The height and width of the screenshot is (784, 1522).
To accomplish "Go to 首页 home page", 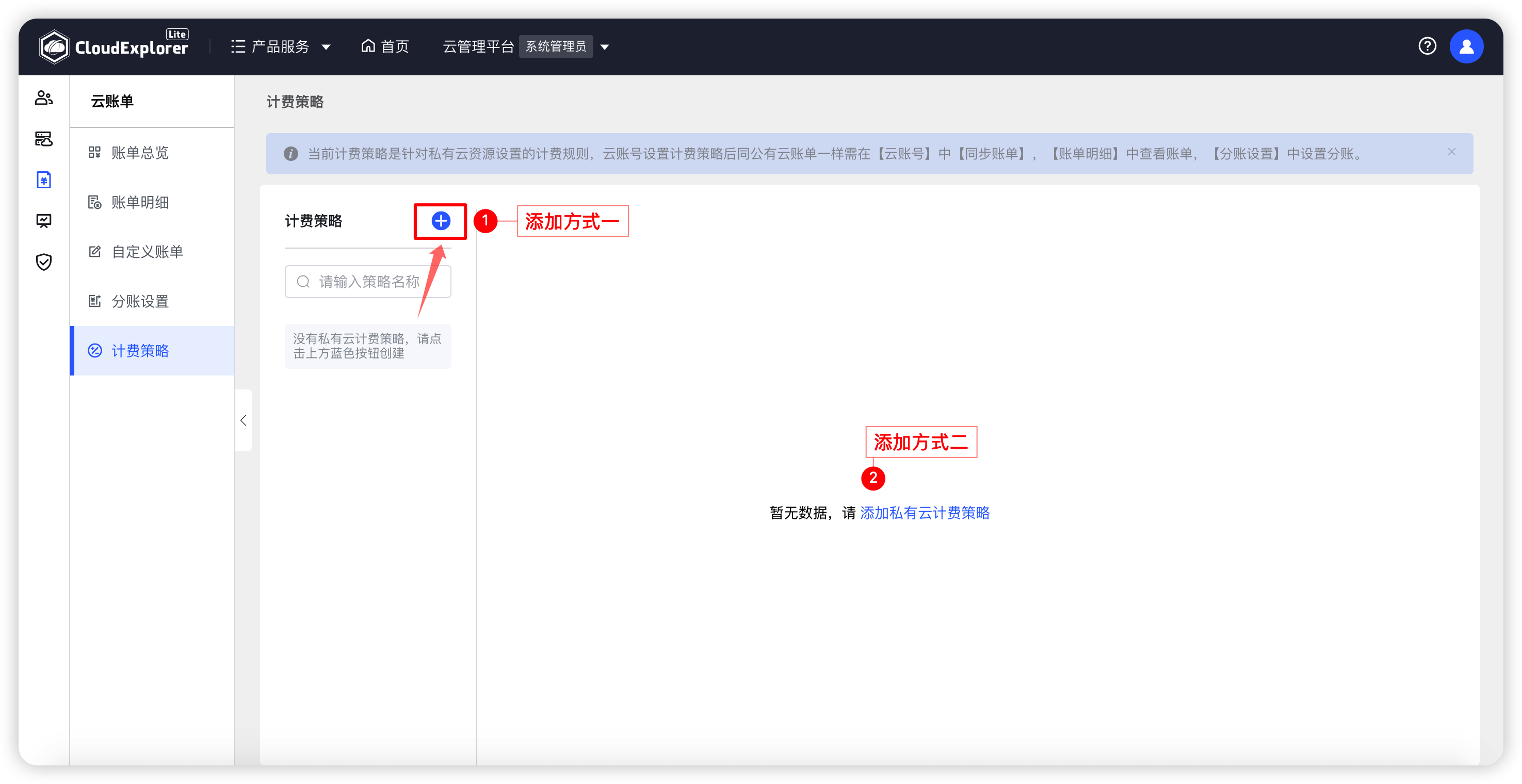I will point(385,46).
